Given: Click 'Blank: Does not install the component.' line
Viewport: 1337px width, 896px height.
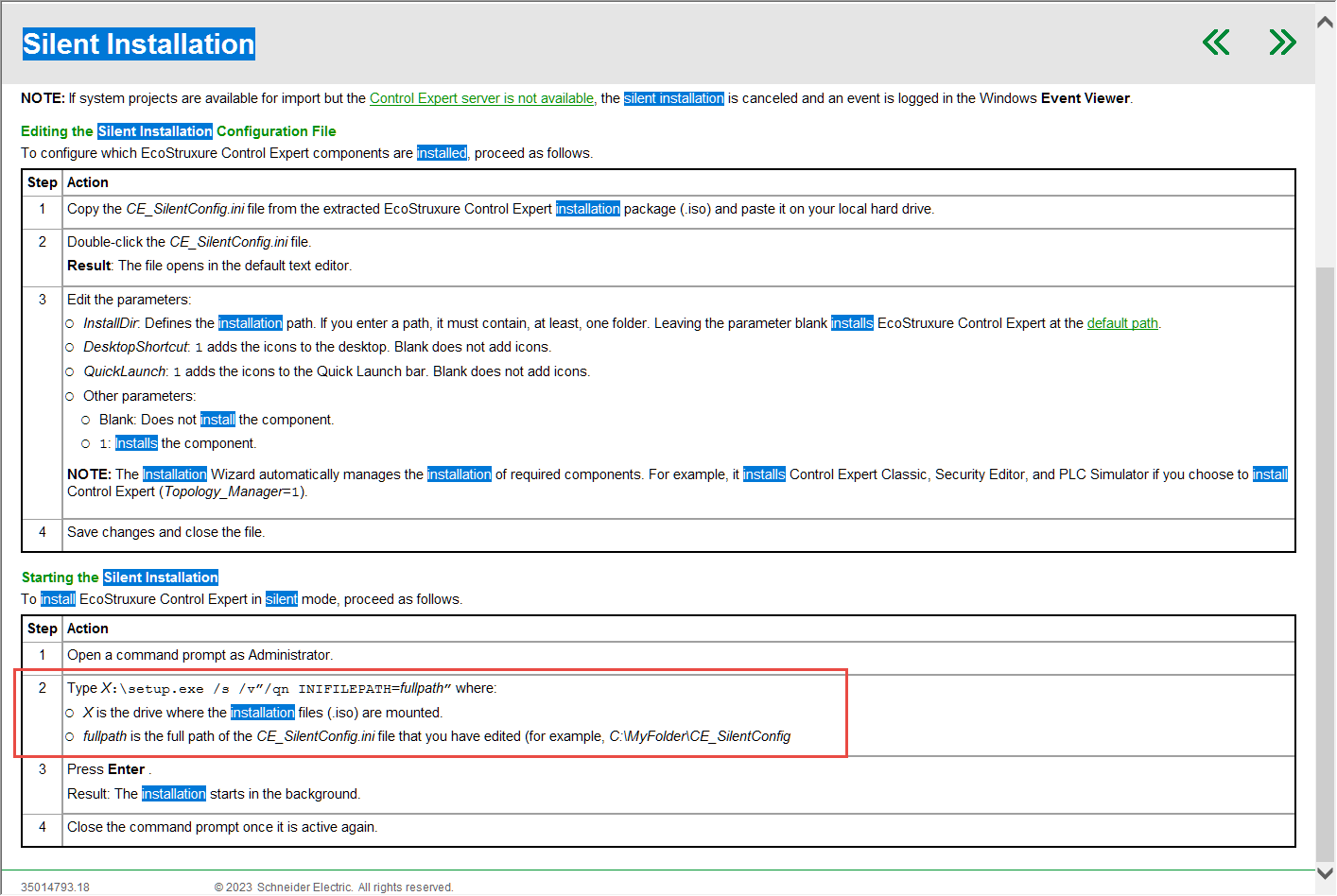Looking at the screenshot, I should (217, 420).
